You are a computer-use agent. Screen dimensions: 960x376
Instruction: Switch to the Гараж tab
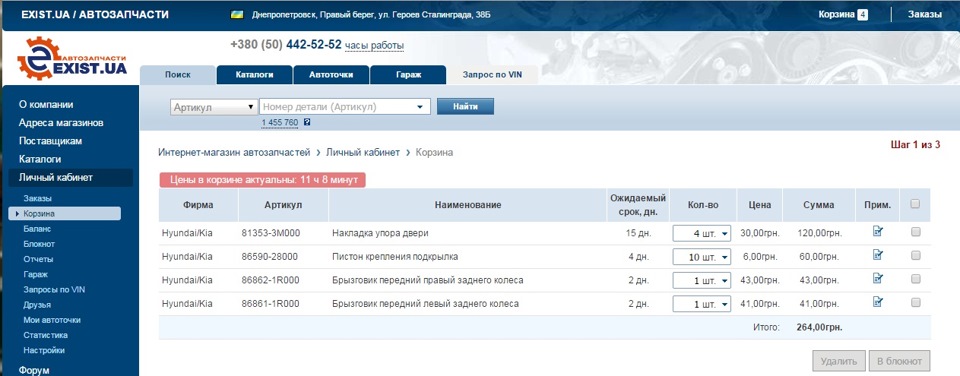(408, 75)
